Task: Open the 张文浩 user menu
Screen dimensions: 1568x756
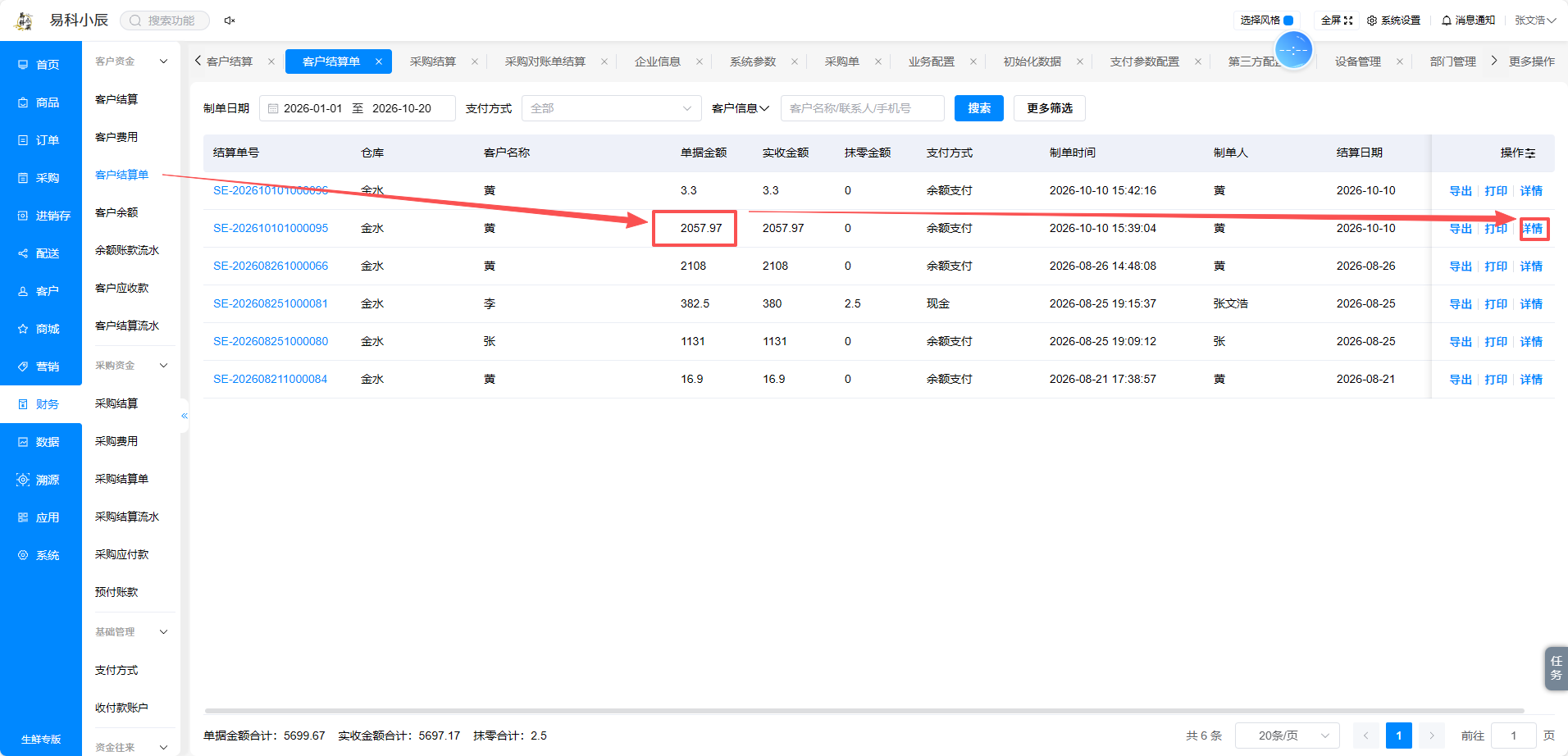Action: [1535, 20]
